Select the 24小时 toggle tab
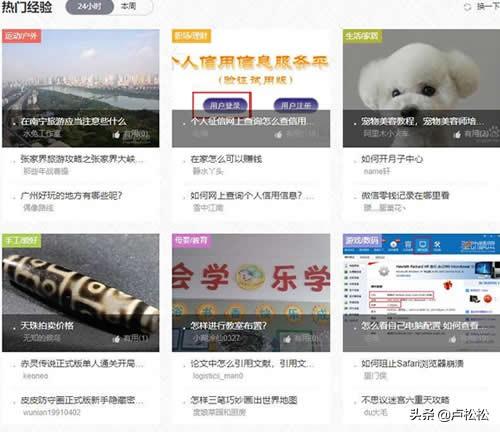 [90, 6]
